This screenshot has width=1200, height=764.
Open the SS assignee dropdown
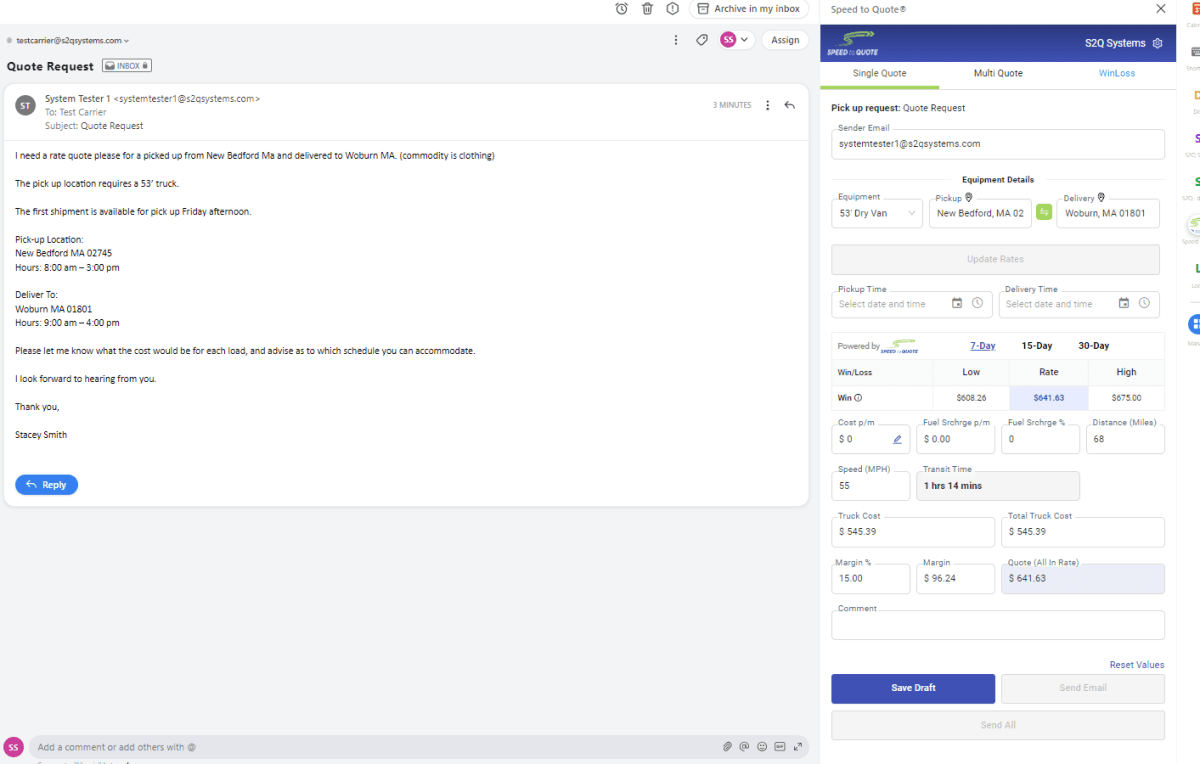[x=736, y=40]
